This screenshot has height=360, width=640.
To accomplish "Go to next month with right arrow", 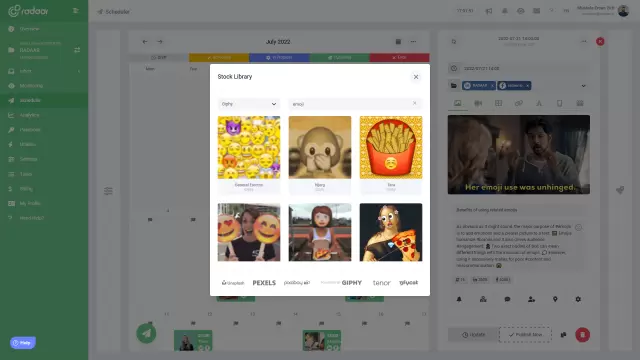I will [160, 42].
